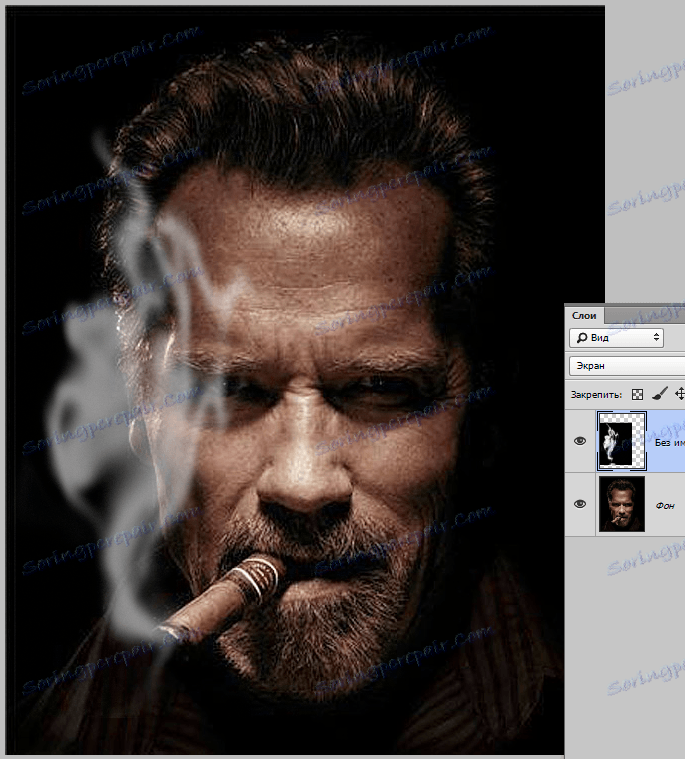685x759 pixels.
Task: Open the Экран blend mode dropdown
Action: [627, 366]
